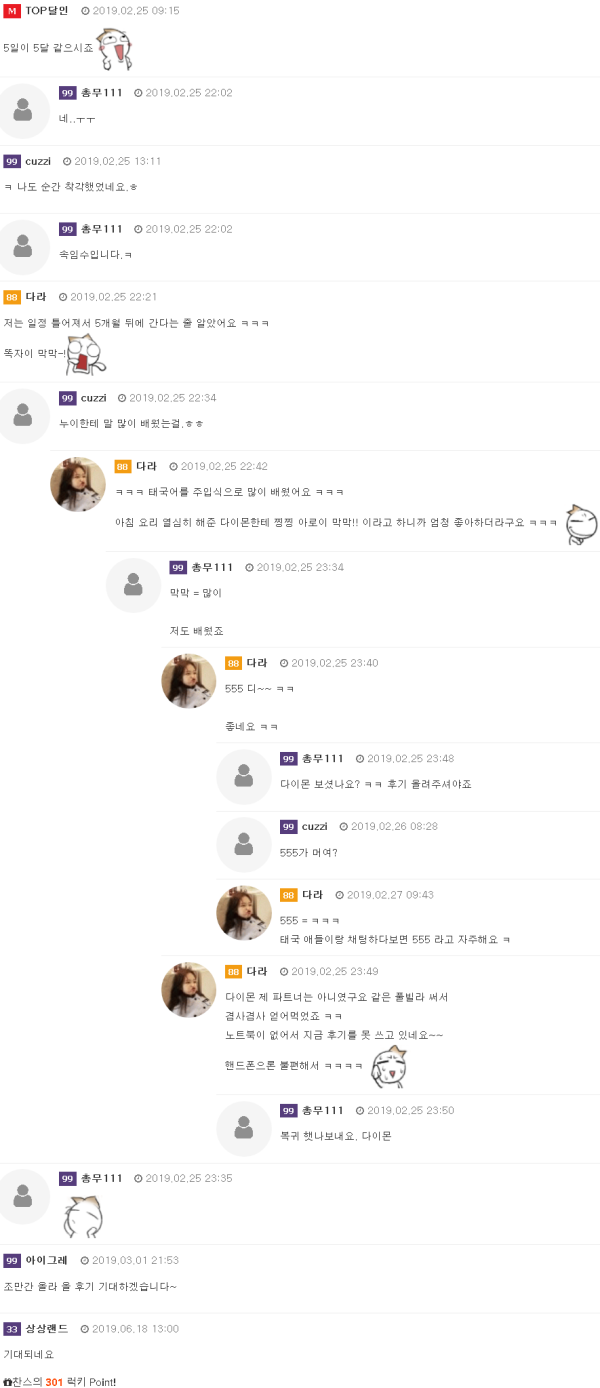
Task: Click the cat sticker holding a red book
Action: tap(85, 354)
